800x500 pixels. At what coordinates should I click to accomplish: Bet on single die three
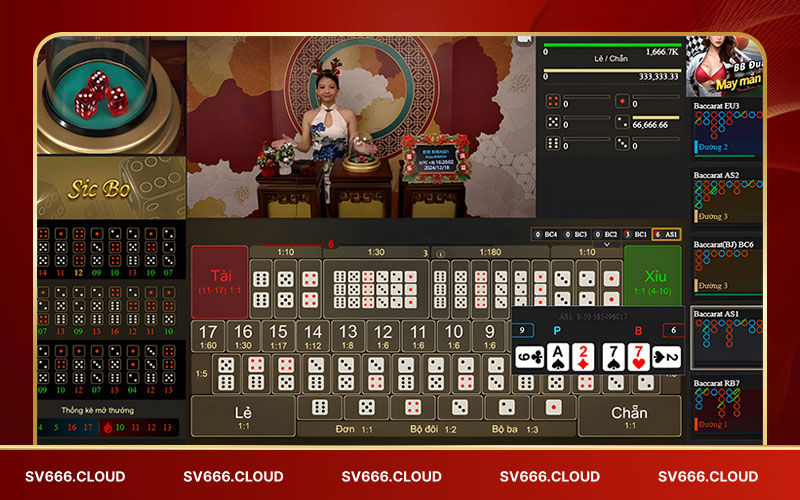(460, 408)
